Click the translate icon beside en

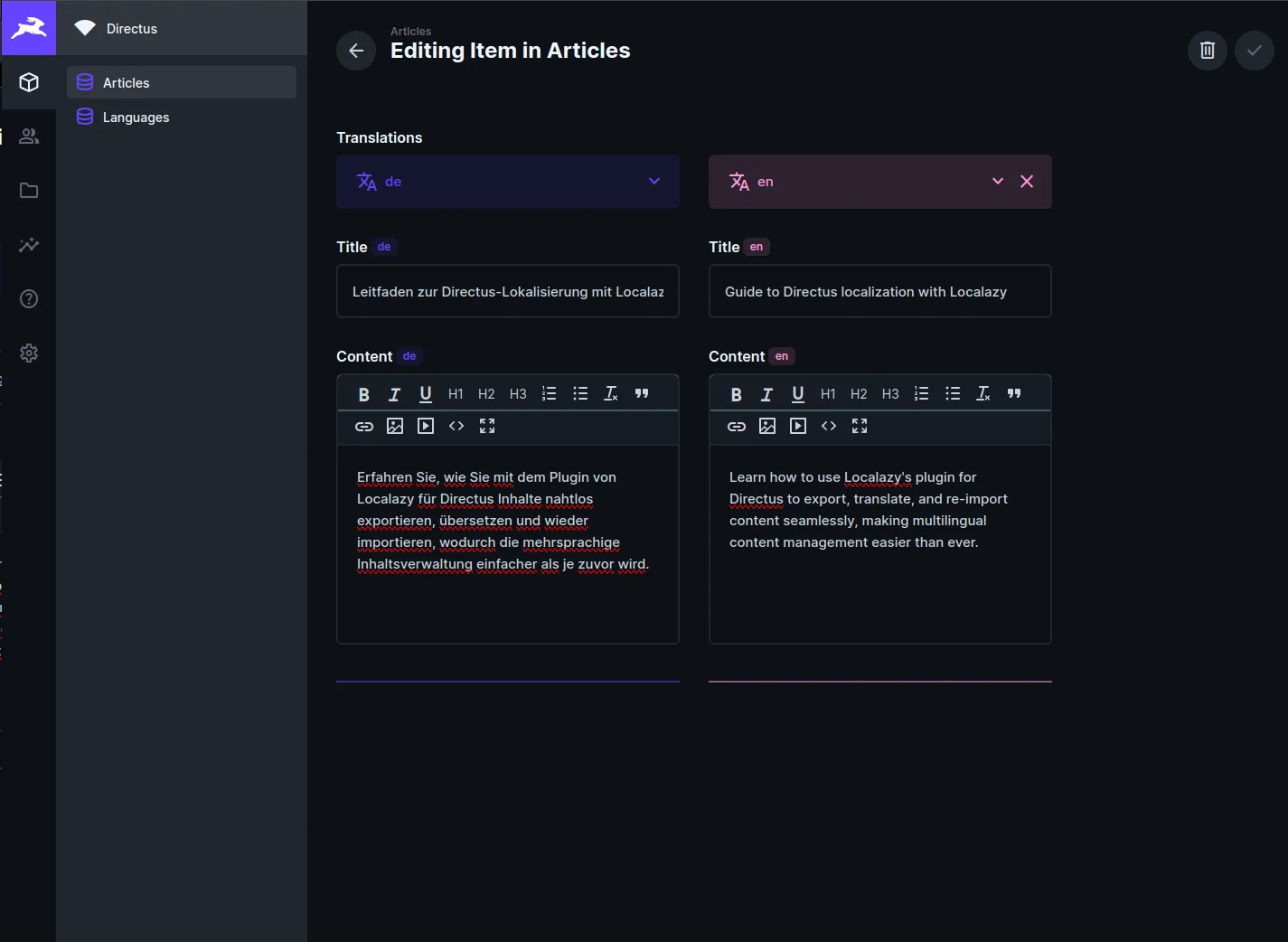[739, 182]
